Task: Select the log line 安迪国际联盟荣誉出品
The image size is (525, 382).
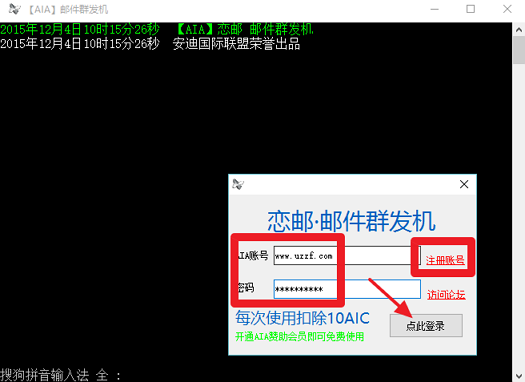Action: click(150, 44)
